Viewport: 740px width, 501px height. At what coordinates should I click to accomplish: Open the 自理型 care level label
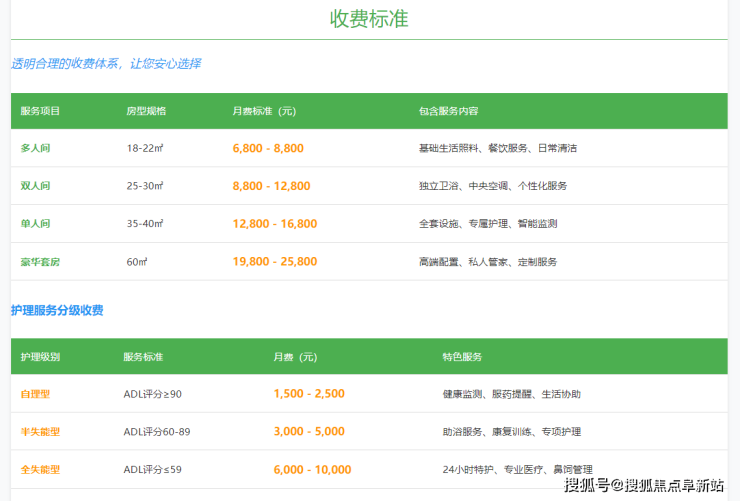(35, 394)
